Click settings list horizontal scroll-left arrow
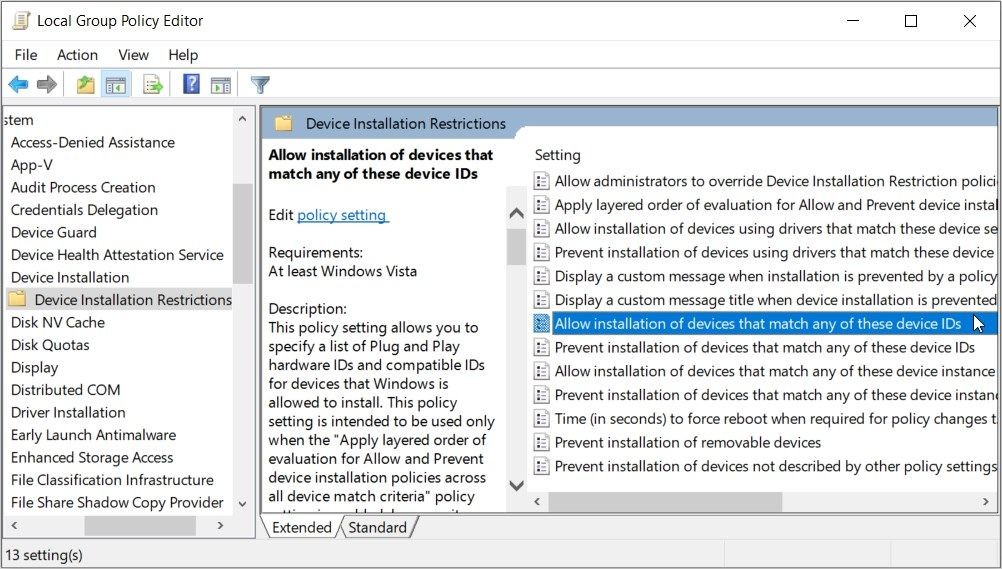This screenshot has width=1002, height=569. point(537,502)
